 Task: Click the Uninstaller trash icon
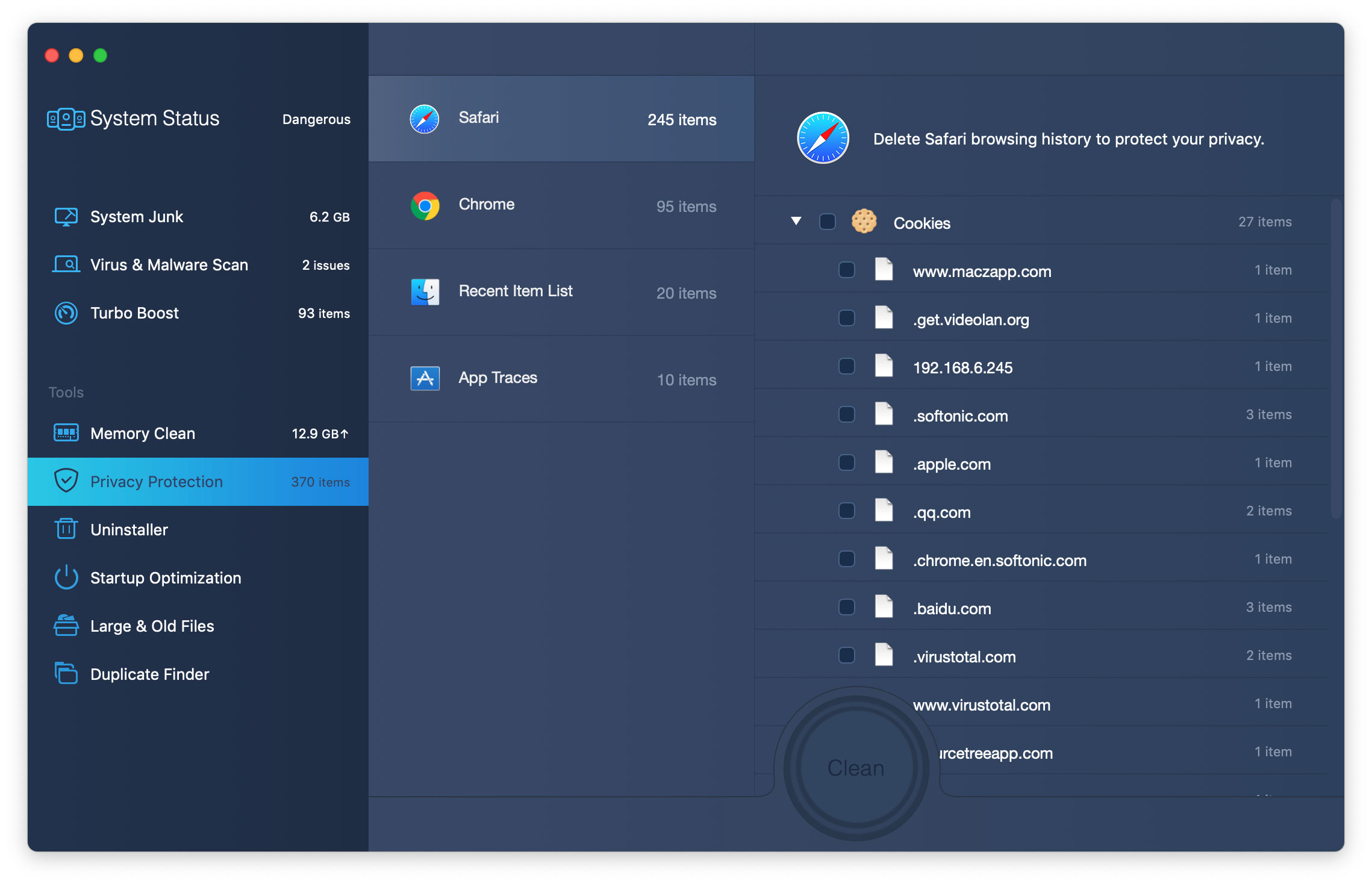pyautogui.click(x=66, y=529)
